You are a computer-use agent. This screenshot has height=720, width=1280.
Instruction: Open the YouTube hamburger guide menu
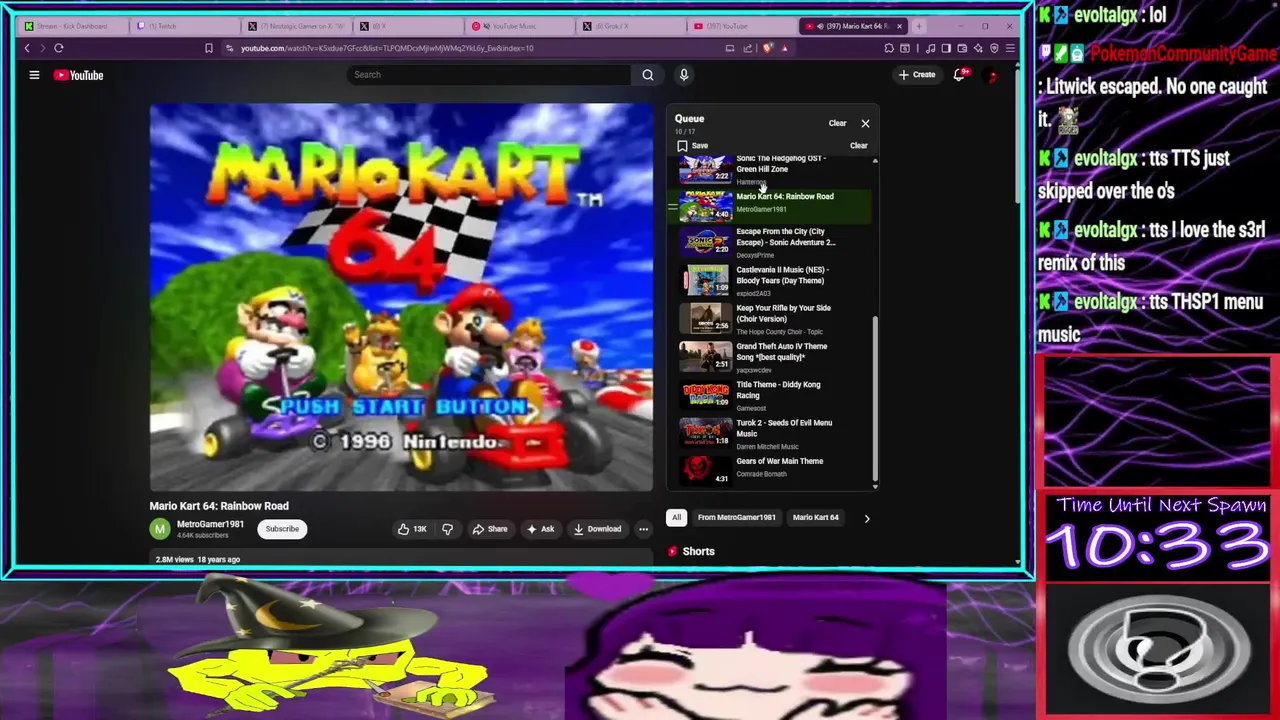point(34,75)
